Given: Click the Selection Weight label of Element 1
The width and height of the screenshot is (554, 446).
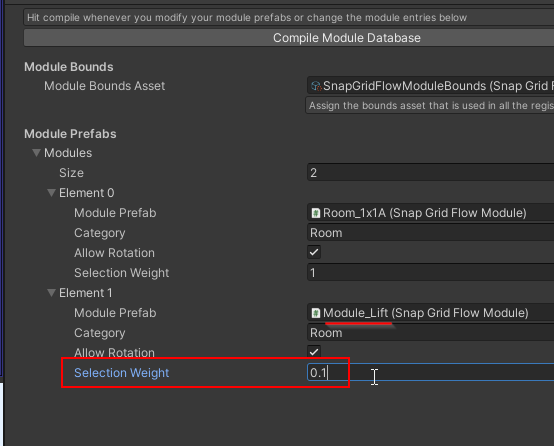Looking at the screenshot, I should tap(122, 373).
